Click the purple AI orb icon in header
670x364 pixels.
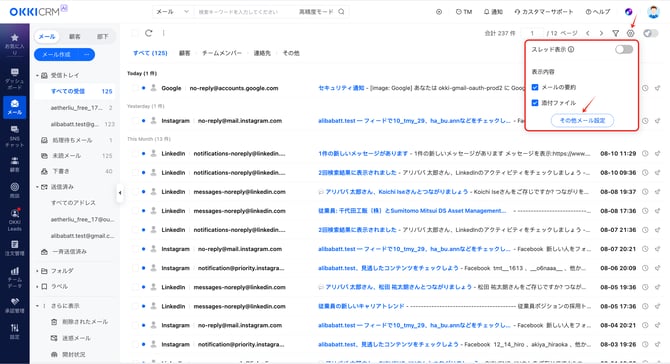tap(629, 12)
